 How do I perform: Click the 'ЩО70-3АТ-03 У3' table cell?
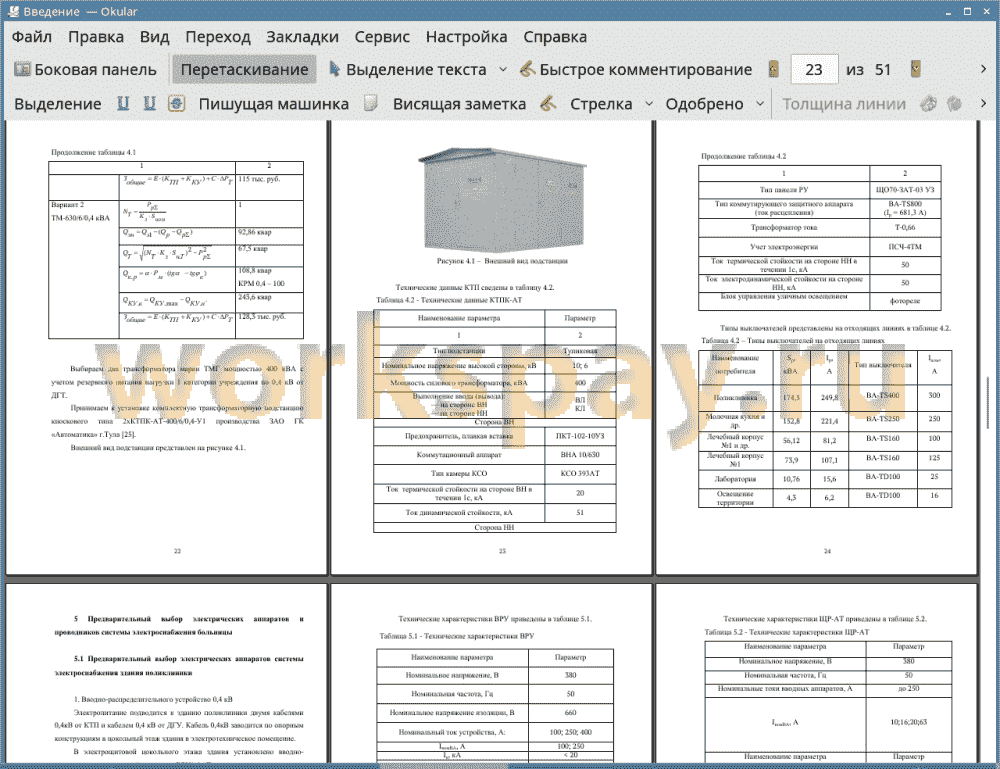(904, 190)
